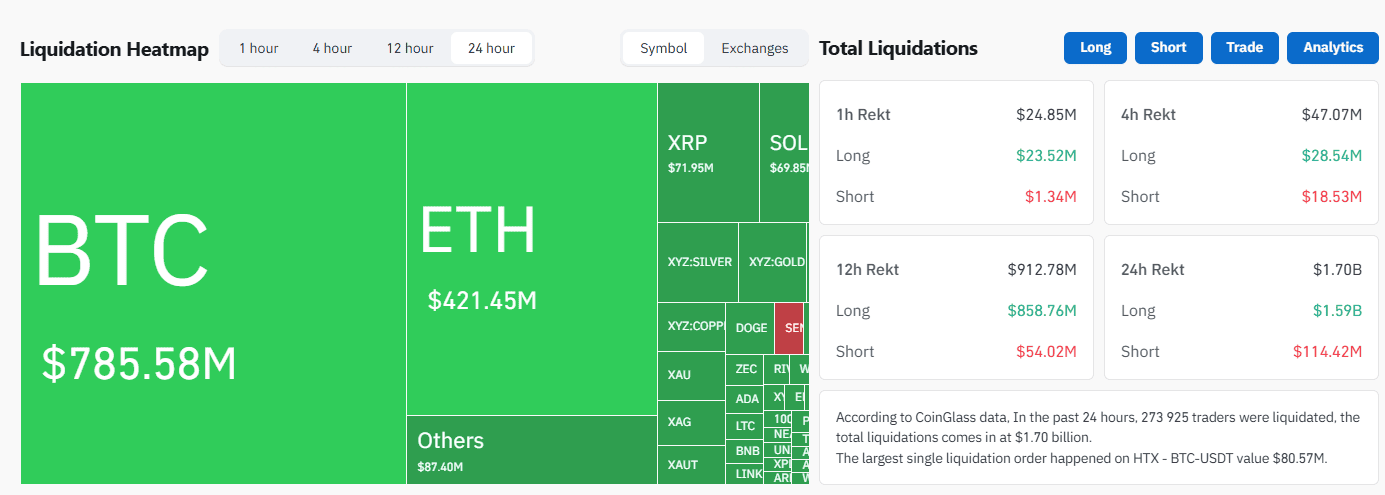Select the 1 hour timeframe tab
This screenshot has width=1385, height=495.
[258, 48]
